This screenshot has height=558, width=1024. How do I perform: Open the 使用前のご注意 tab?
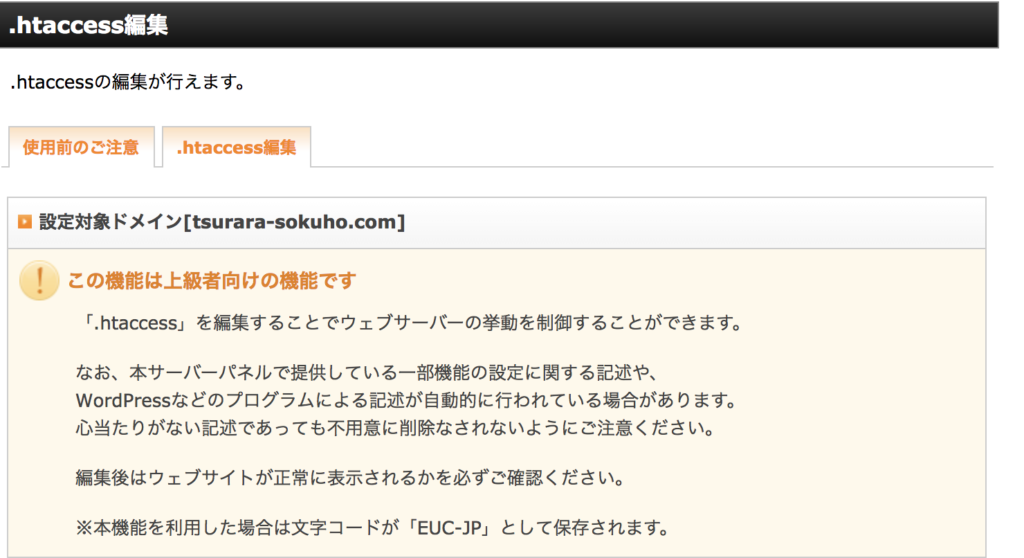click(x=80, y=148)
